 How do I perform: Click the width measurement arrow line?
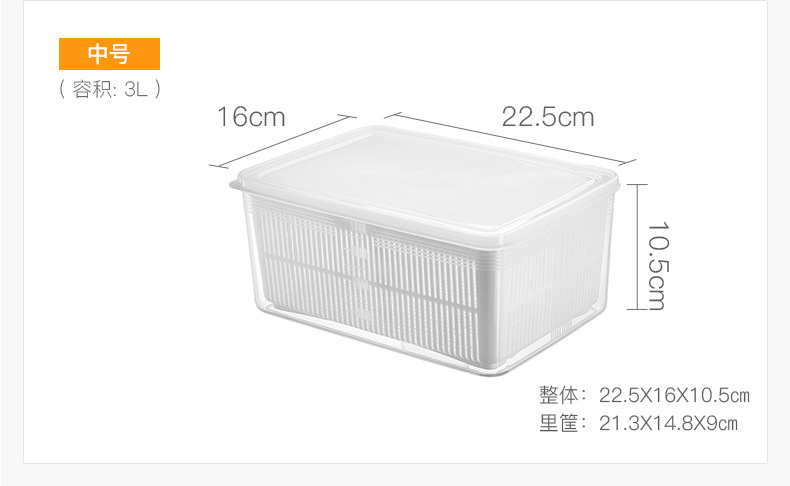283,142
